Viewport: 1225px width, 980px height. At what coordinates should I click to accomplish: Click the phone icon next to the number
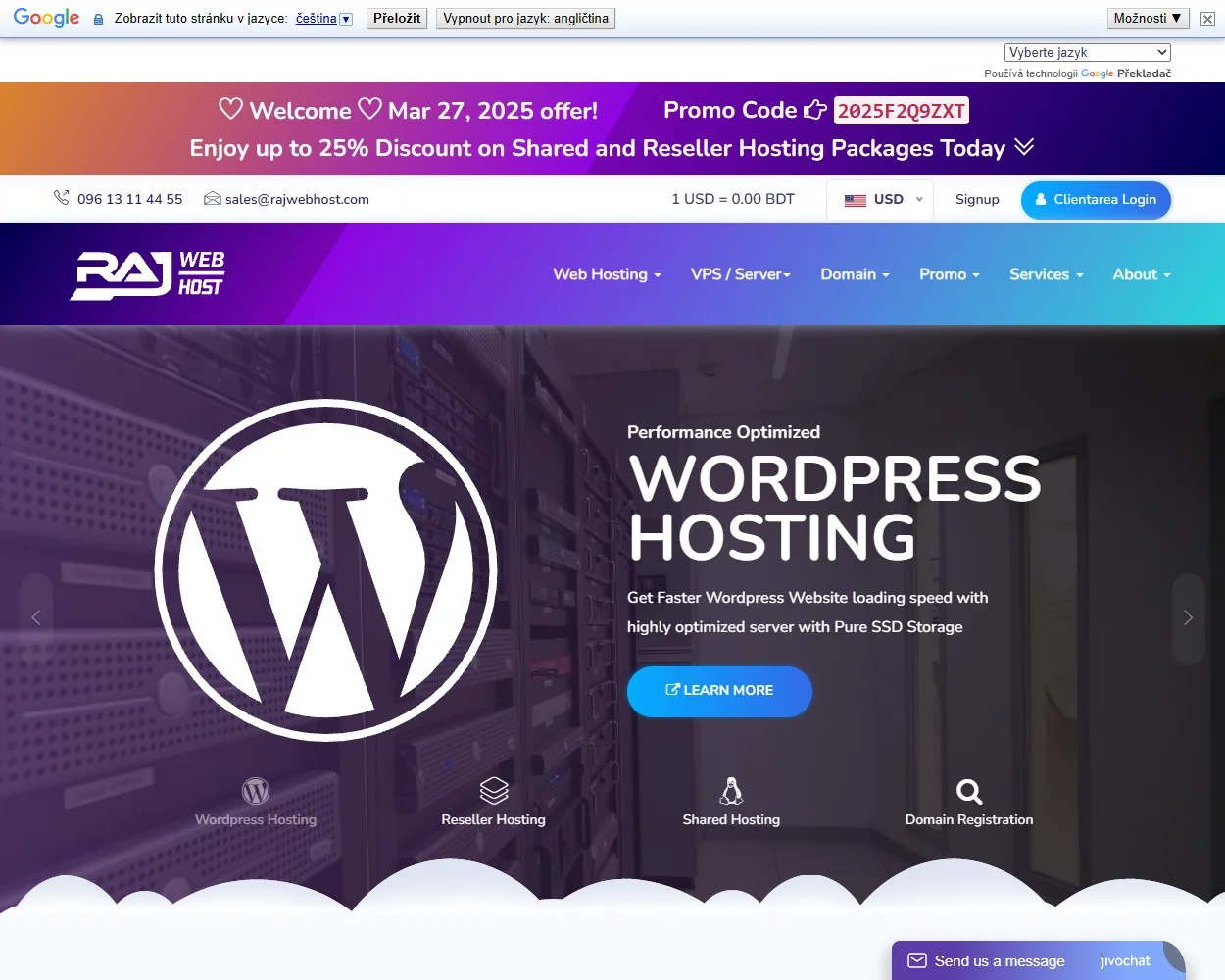pyautogui.click(x=62, y=198)
